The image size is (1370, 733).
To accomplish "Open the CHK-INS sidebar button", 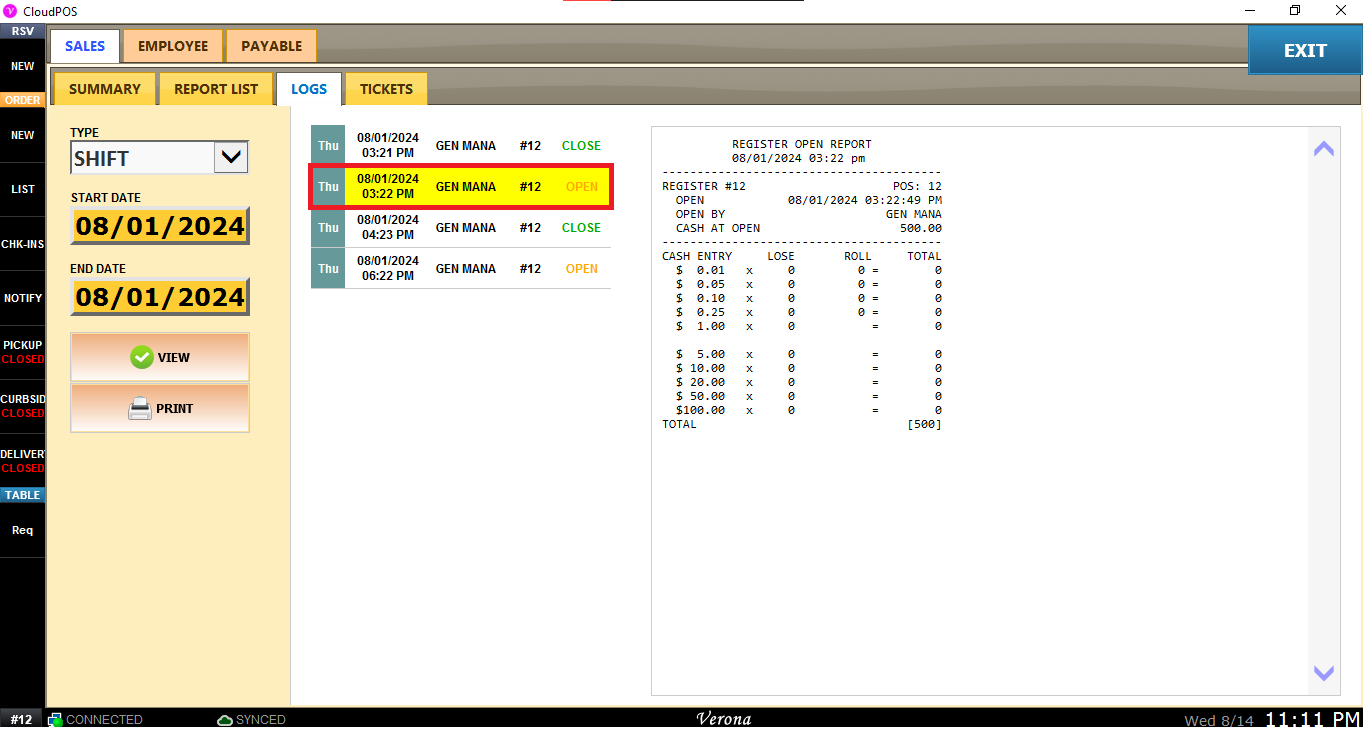I will (x=22, y=244).
